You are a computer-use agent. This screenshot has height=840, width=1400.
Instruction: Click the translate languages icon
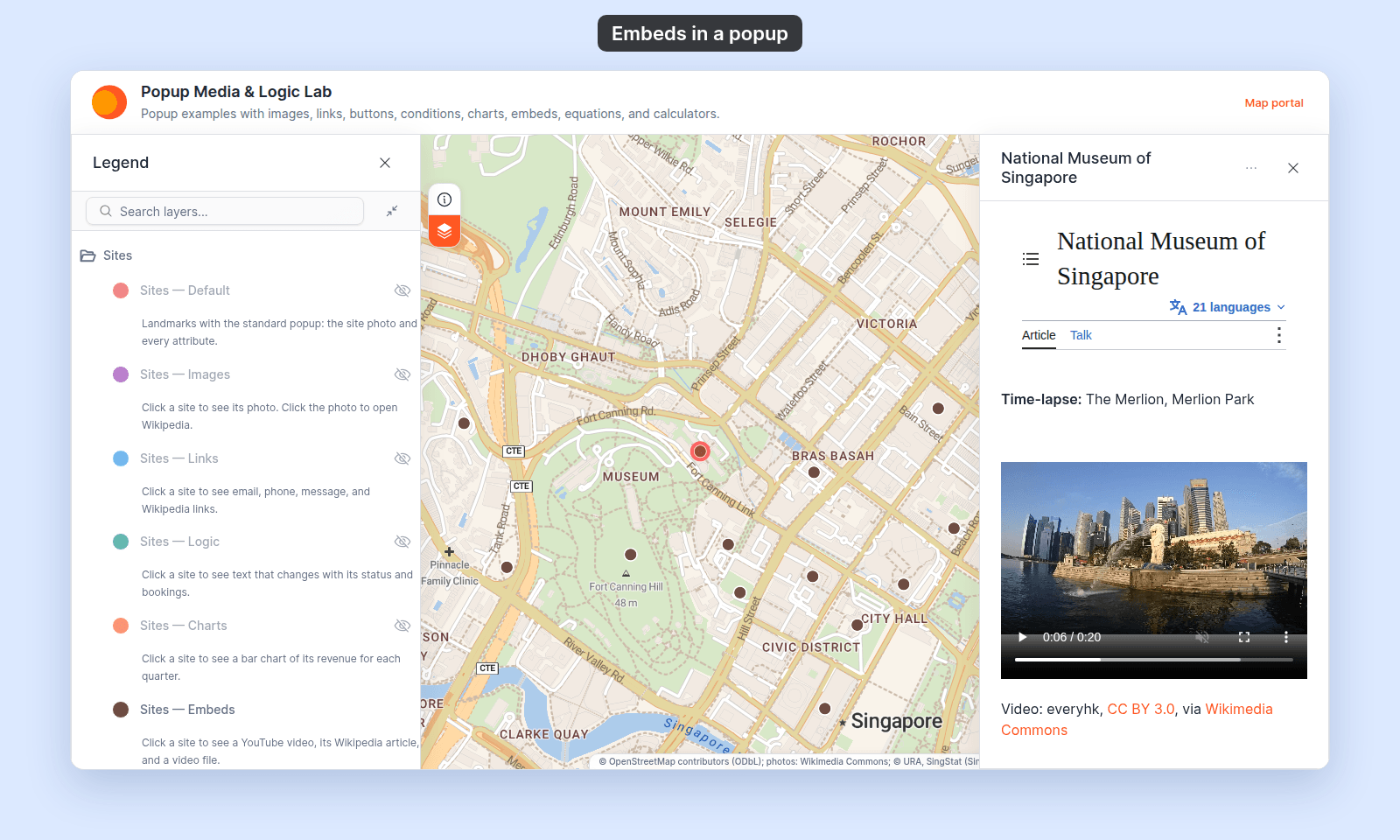click(x=1178, y=307)
